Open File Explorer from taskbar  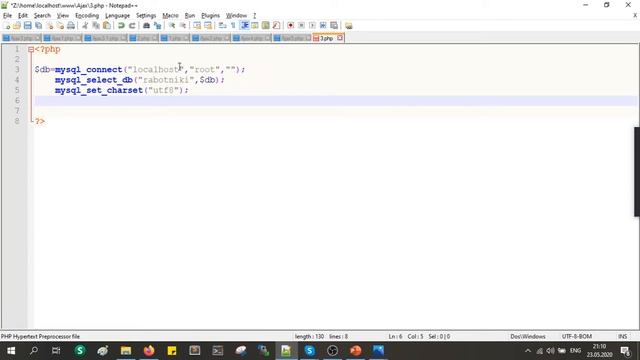(x=126, y=351)
